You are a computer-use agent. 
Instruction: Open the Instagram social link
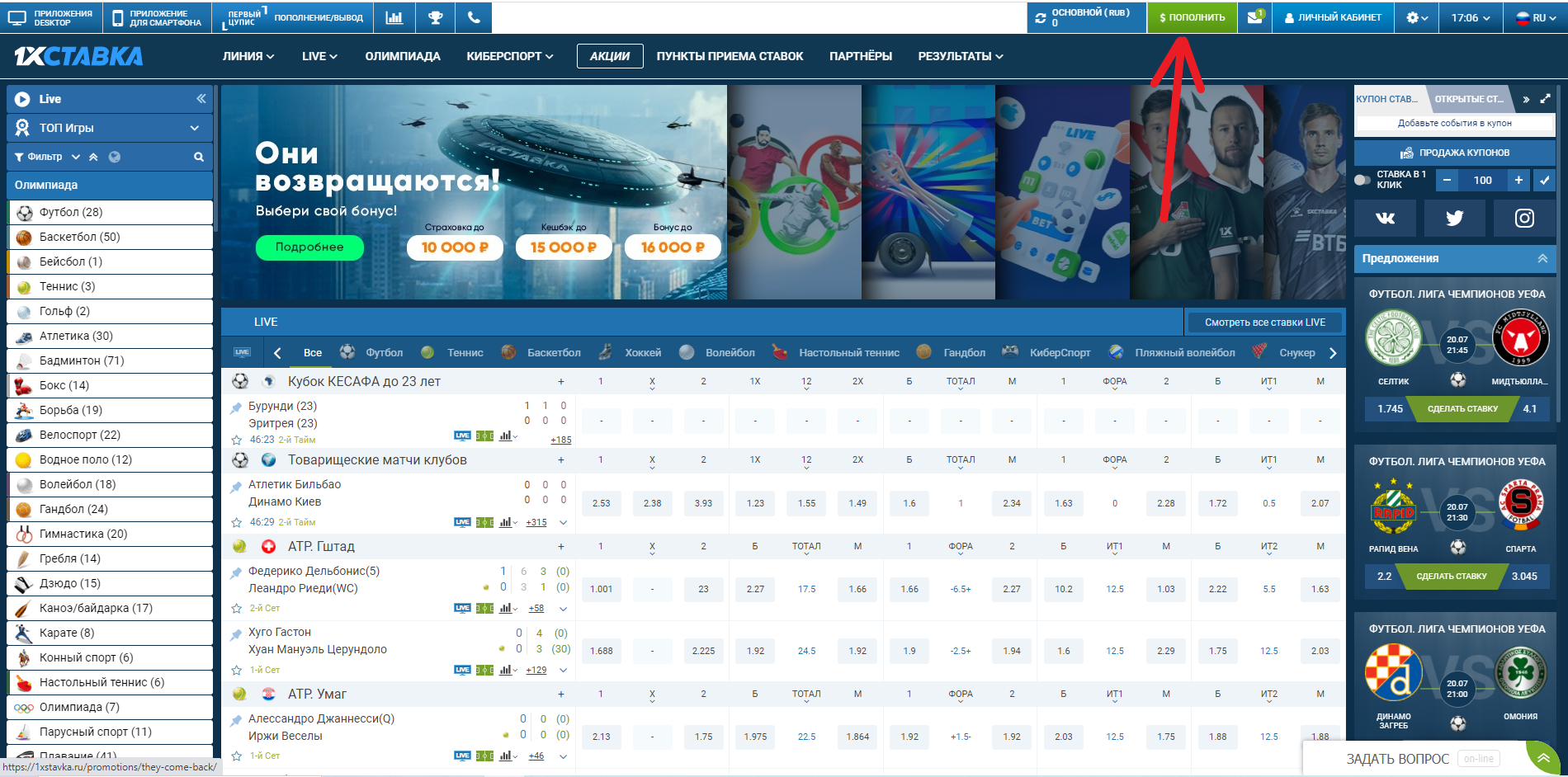[x=1524, y=218]
